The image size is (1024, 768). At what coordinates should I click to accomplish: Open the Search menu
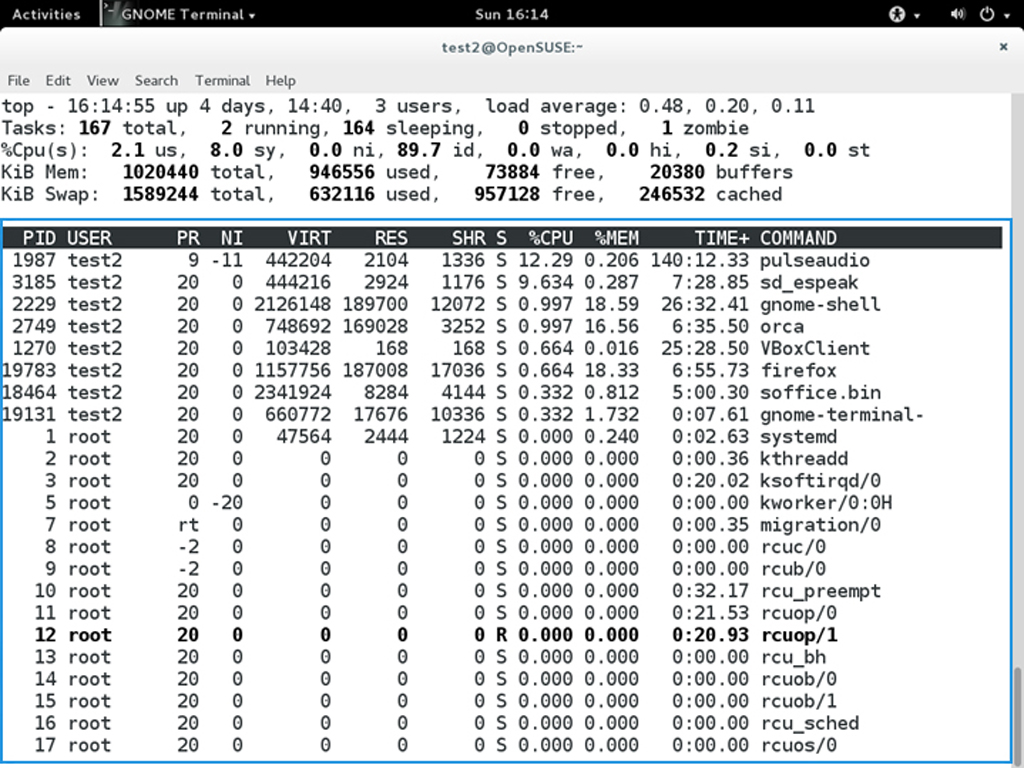(156, 80)
